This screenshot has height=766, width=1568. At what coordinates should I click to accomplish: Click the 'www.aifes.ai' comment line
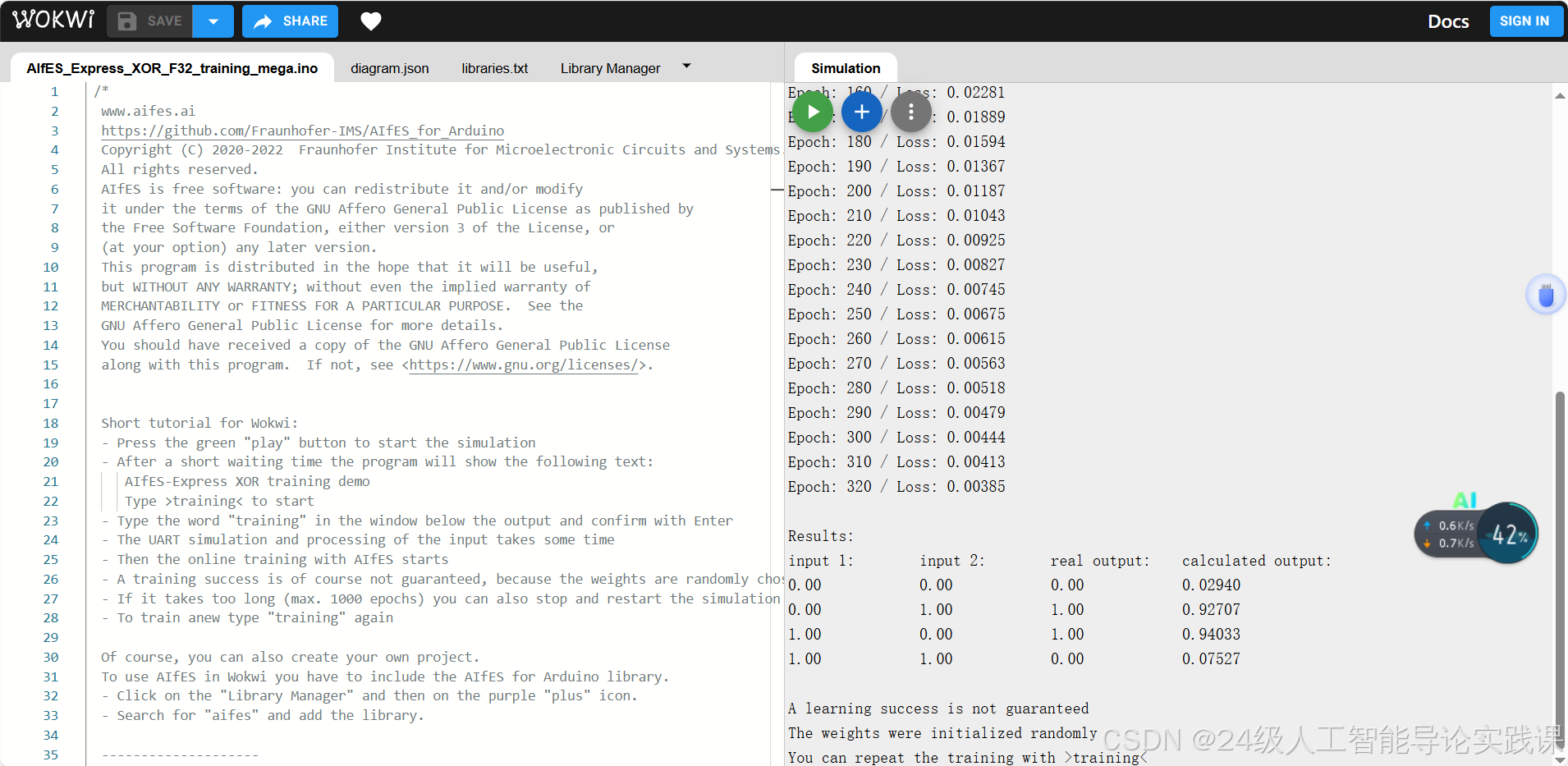(x=149, y=111)
